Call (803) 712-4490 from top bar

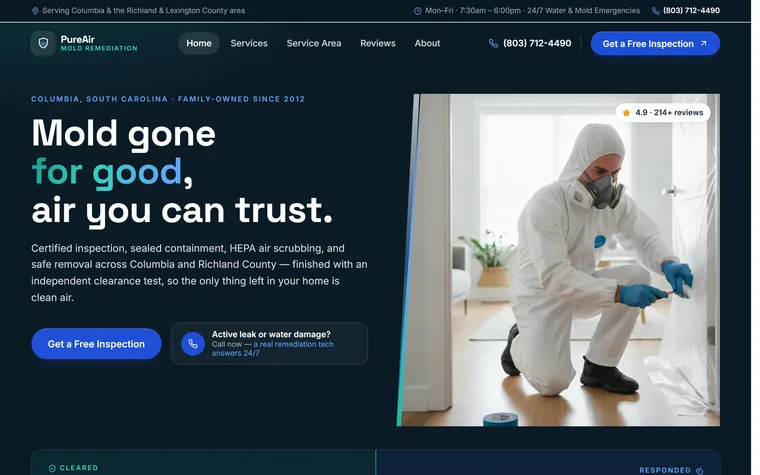pos(691,11)
